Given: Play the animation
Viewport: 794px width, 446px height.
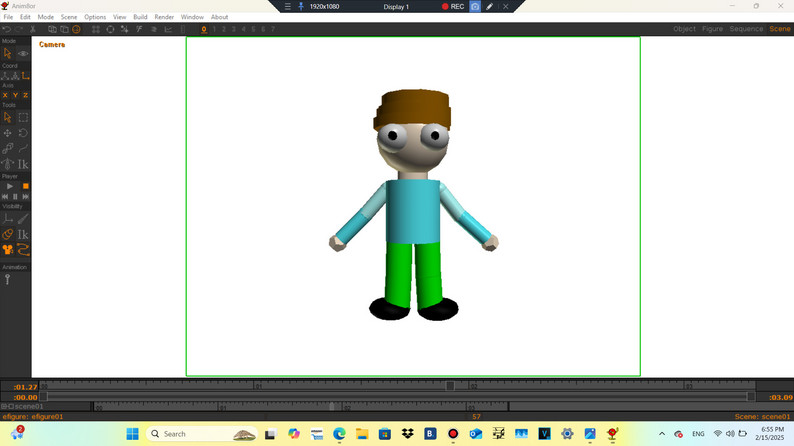Looking at the screenshot, I should (10, 186).
